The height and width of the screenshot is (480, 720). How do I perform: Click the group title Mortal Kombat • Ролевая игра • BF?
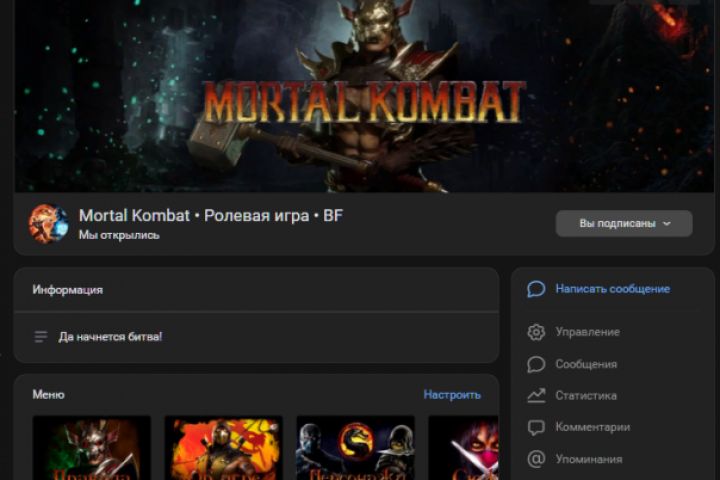coord(211,215)
